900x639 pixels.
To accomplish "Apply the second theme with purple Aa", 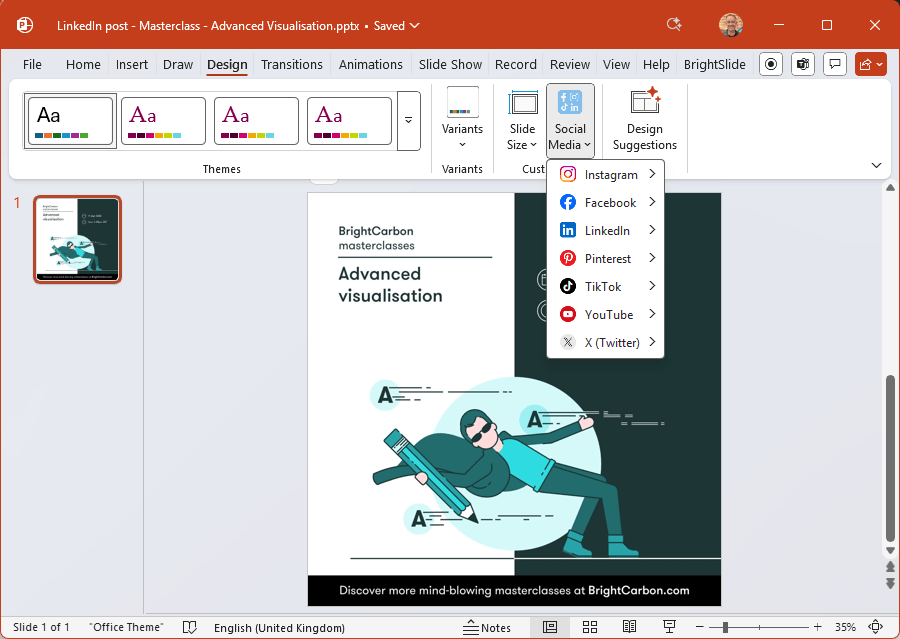I will (163, 121).
